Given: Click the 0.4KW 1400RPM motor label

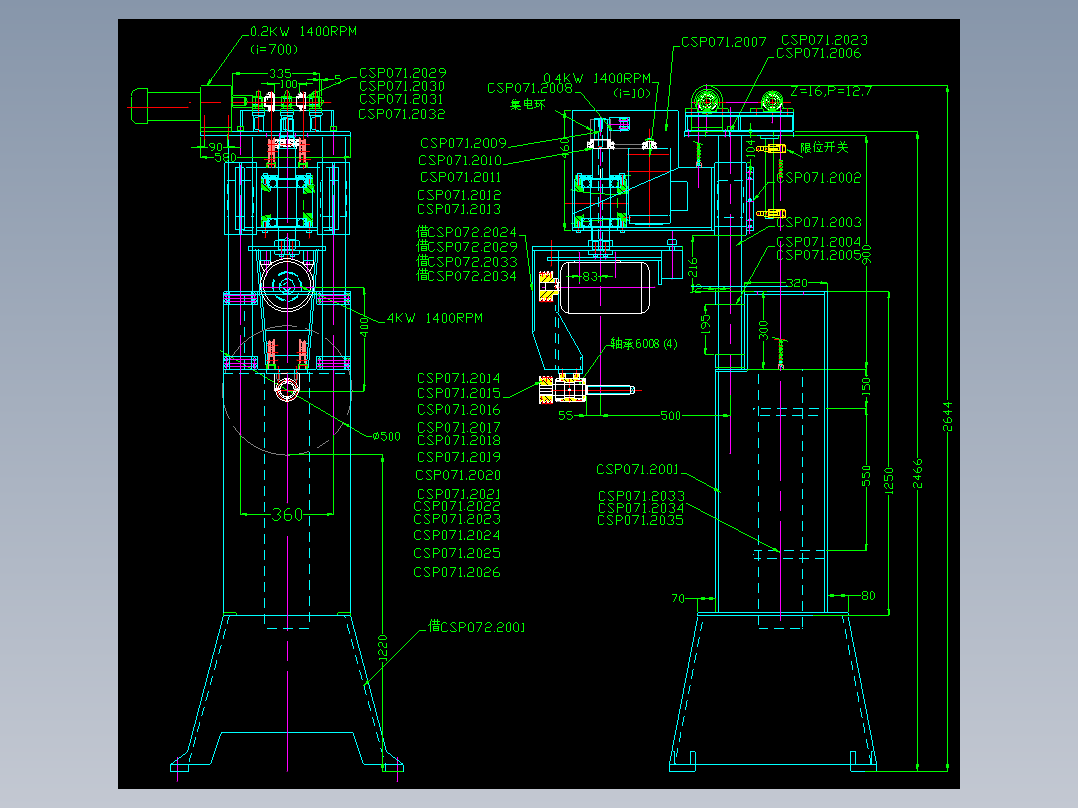Looking at the screenshot, I should (597, 78).
